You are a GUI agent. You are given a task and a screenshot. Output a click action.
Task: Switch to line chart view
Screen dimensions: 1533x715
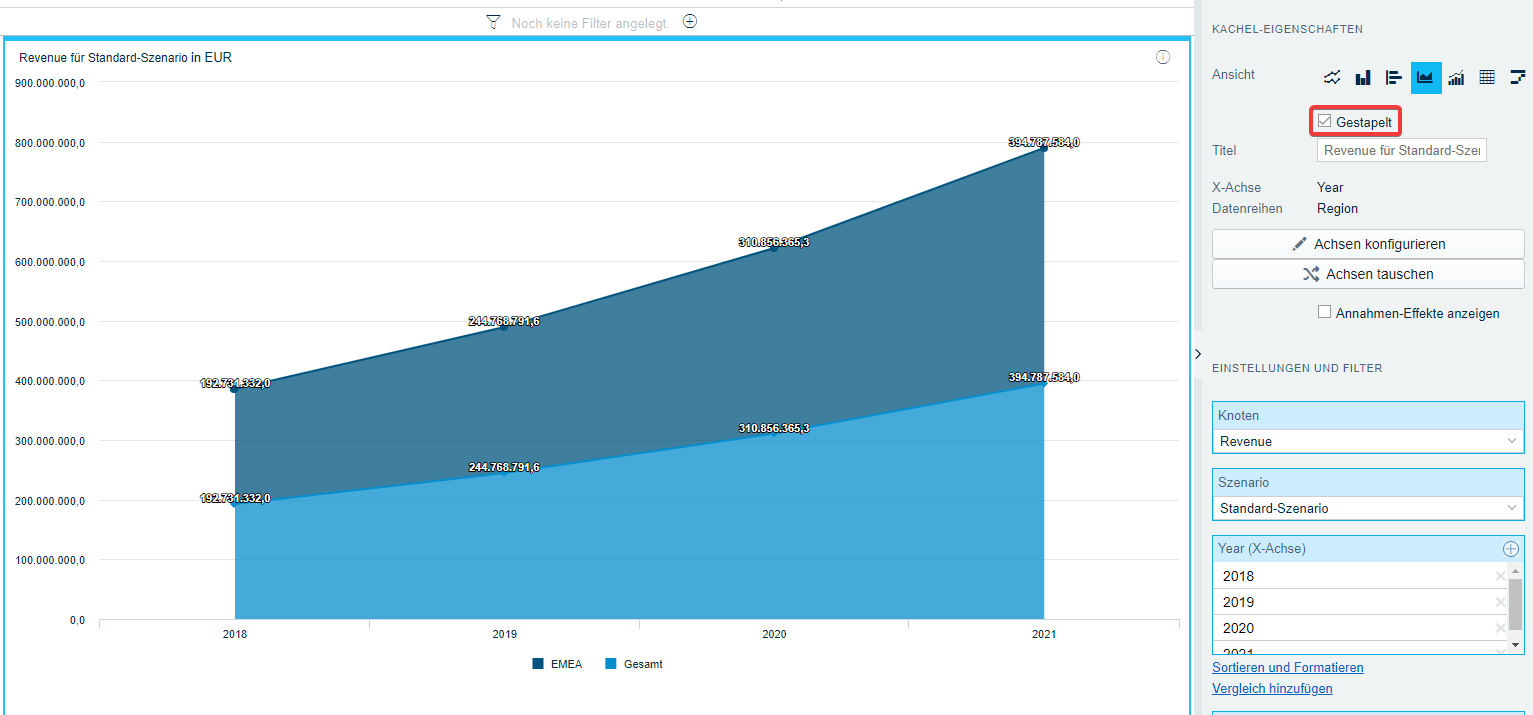1332,77
